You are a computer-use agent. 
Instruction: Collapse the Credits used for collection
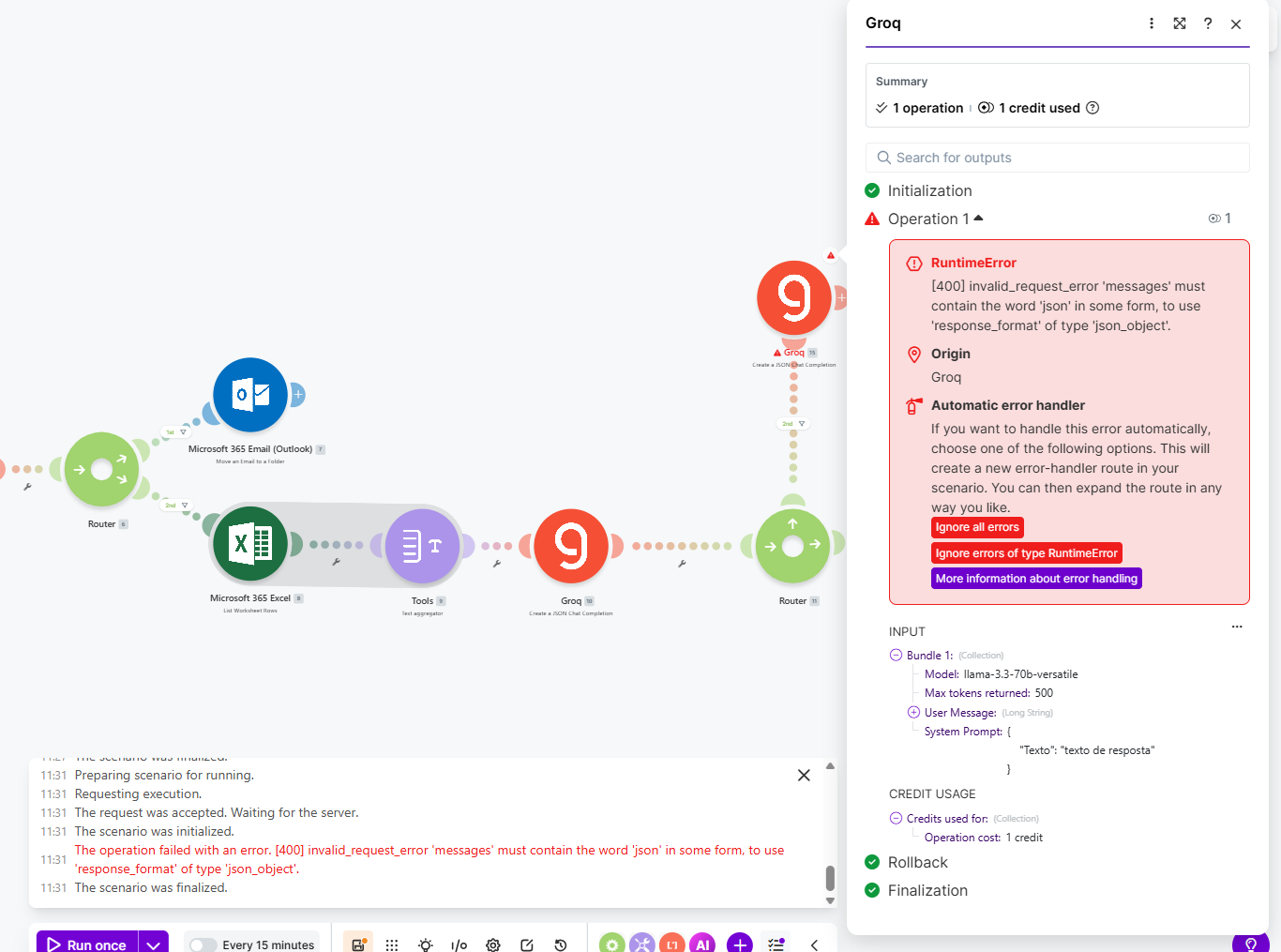(896, 818)
